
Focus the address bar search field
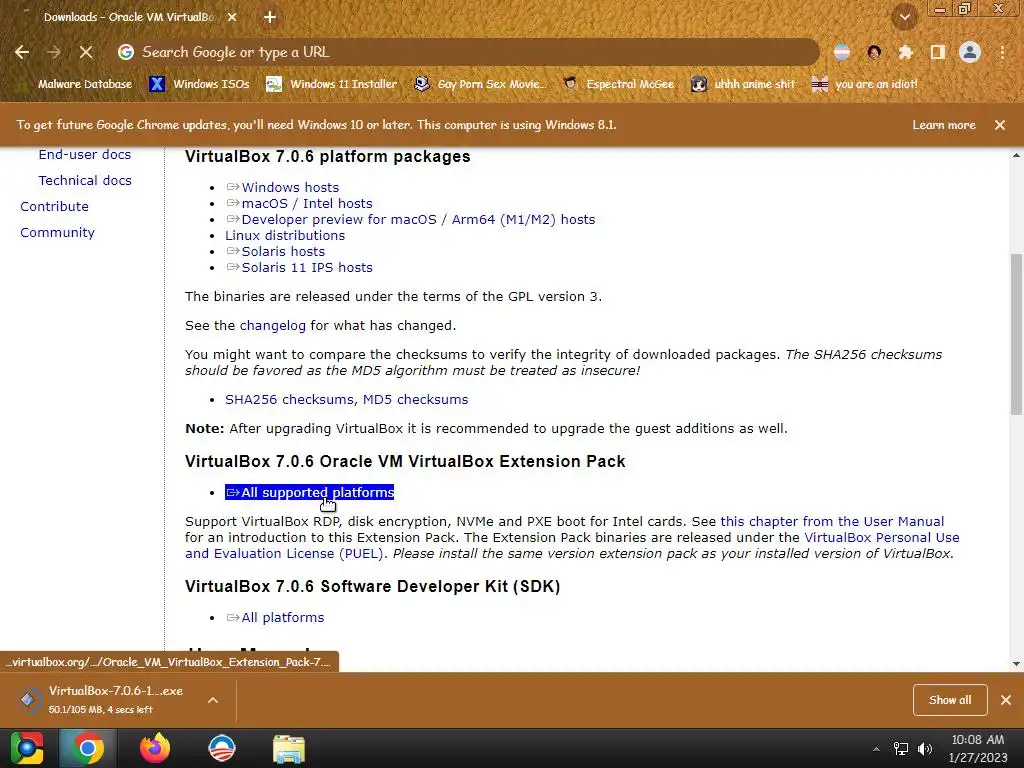tap(468, 52)
